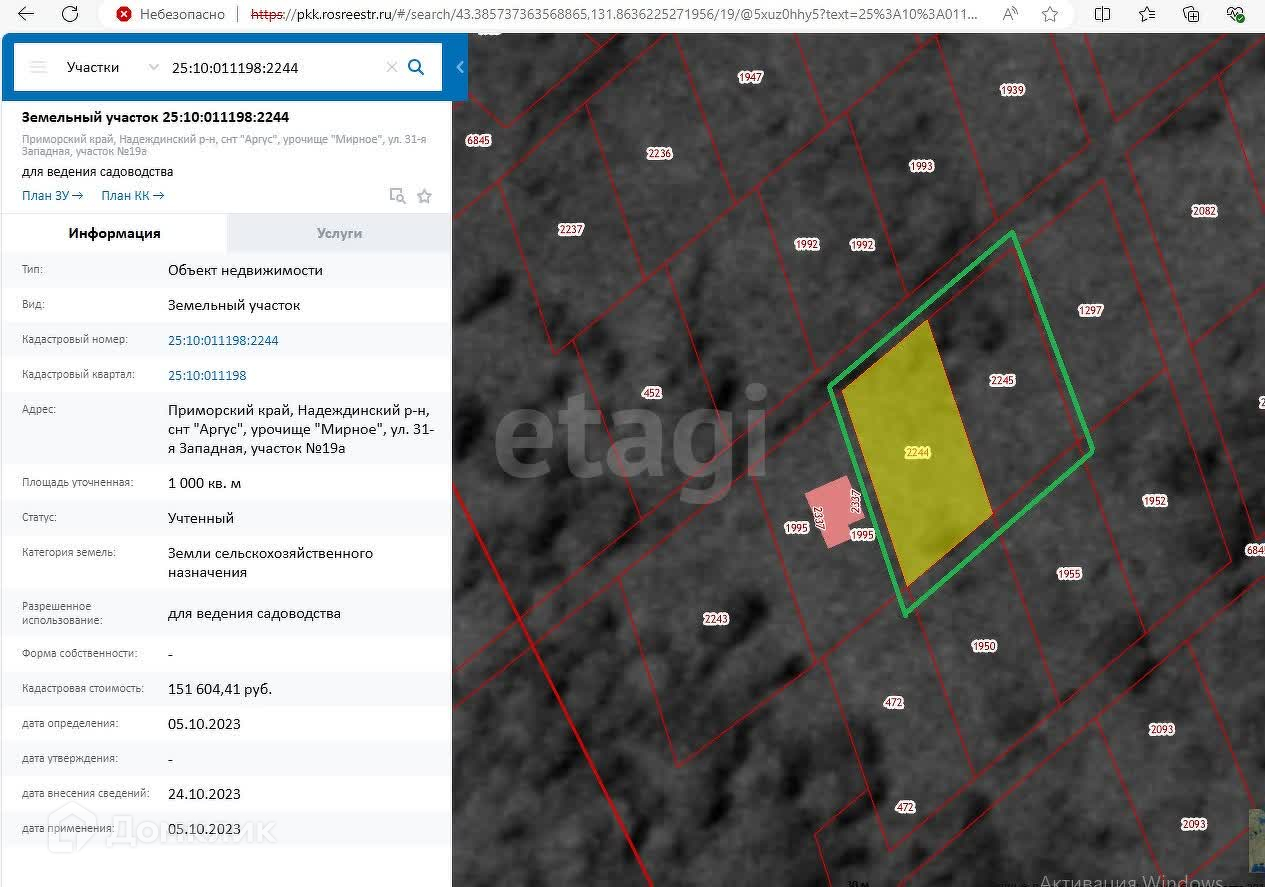The width and height of the screenshot is (1265, 887).
Task: Click parcel label 2082 on the map
Action: click(1204, 211)
